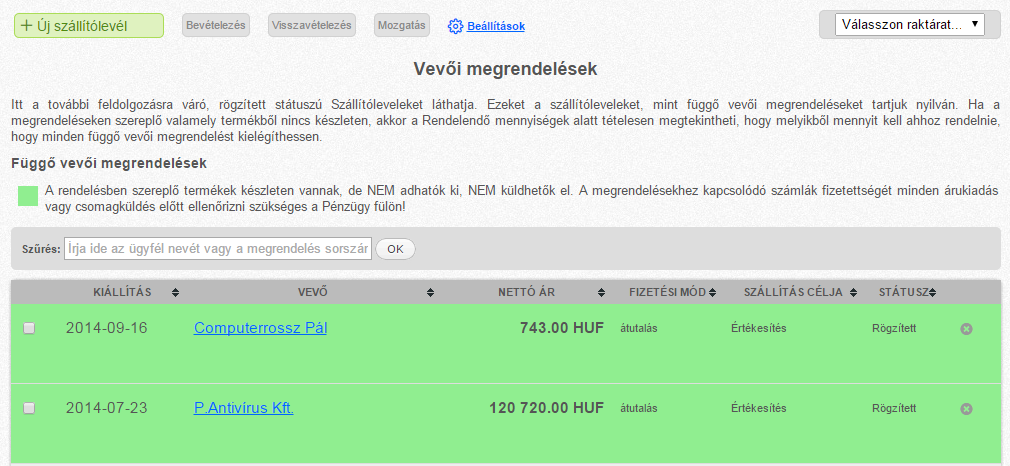Click the FIZETÉSI MÓD column header

click(x=667, y=292)
